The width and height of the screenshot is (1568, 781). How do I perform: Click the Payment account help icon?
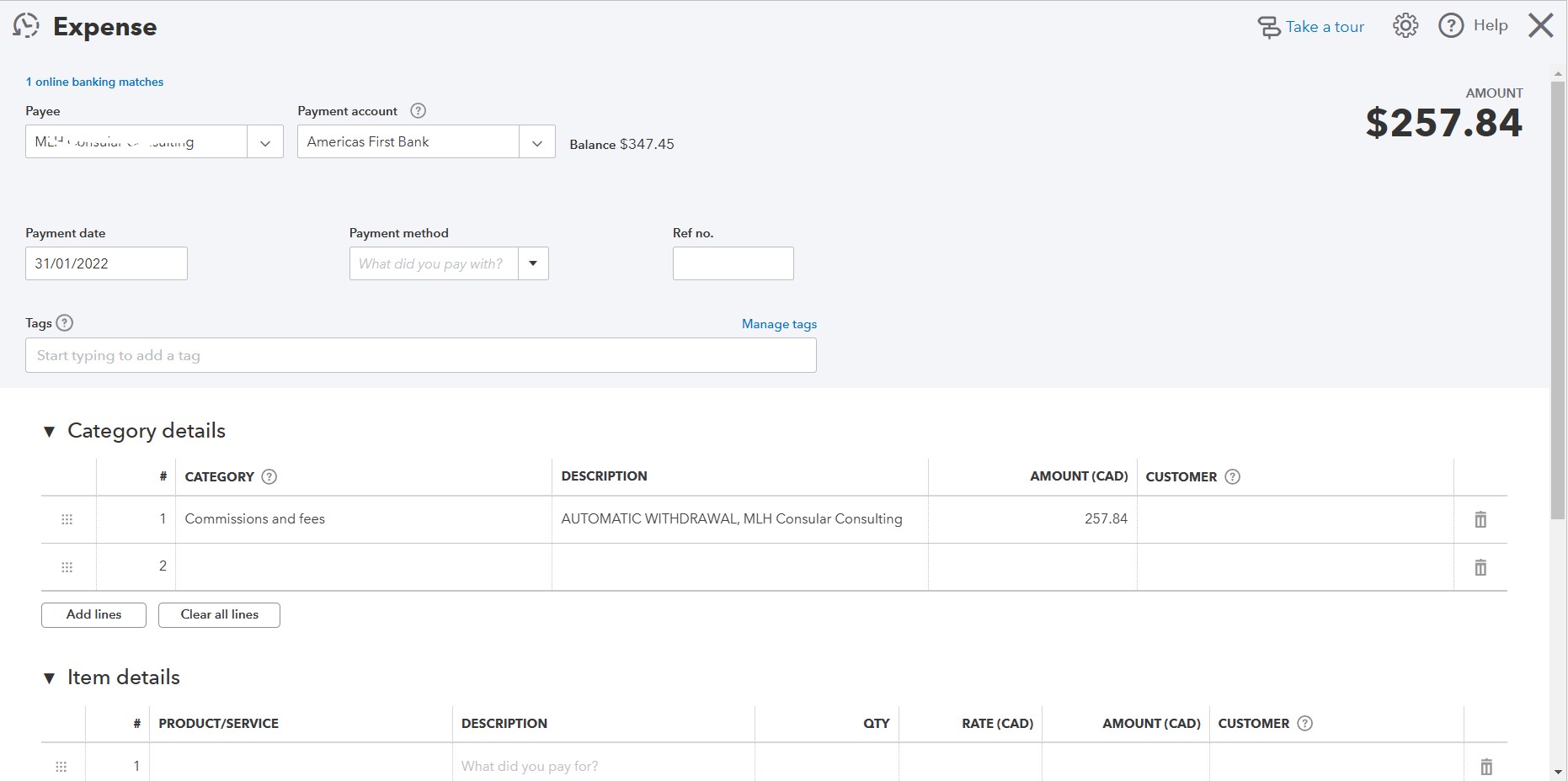(x=418, y=111)
